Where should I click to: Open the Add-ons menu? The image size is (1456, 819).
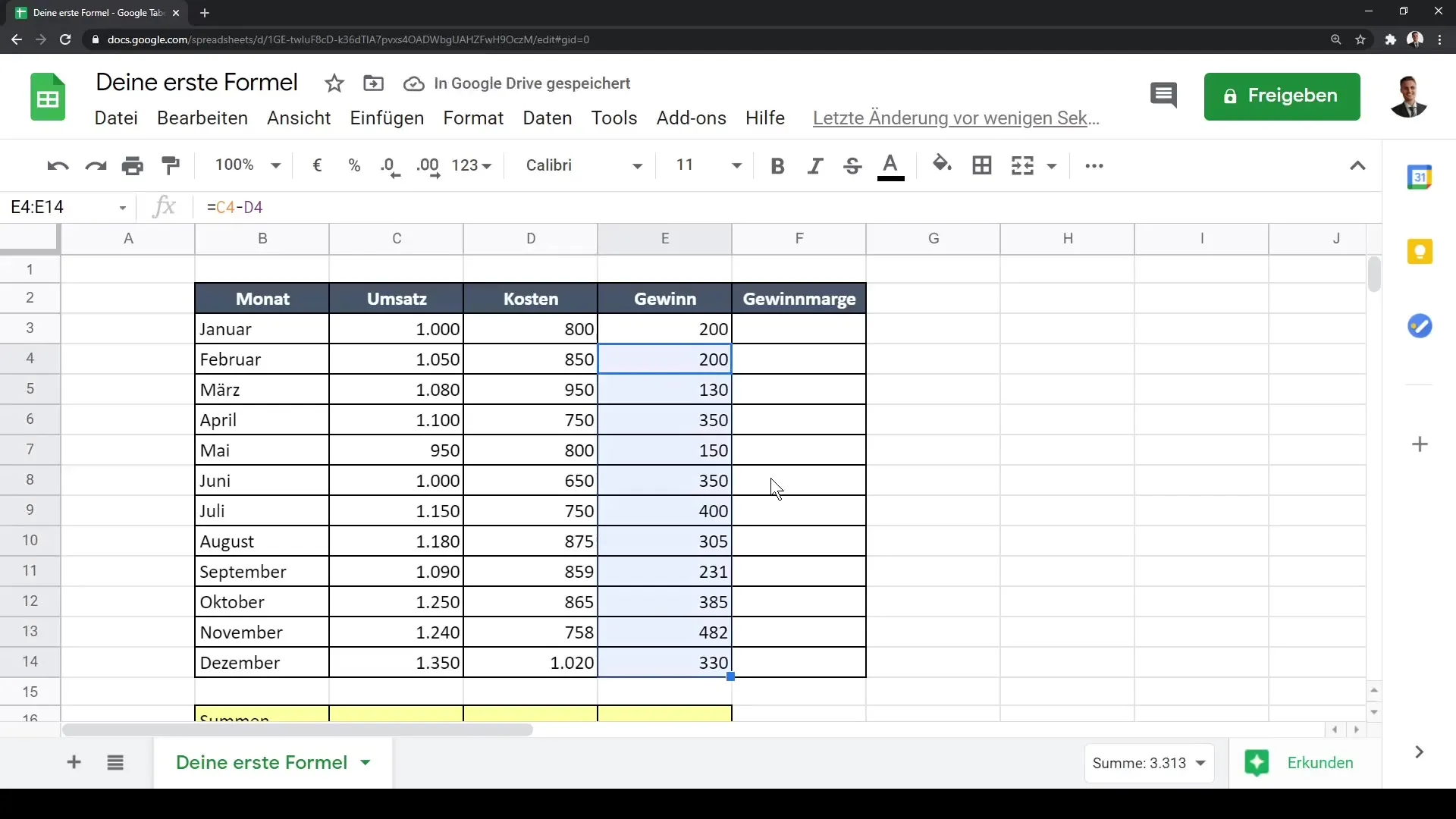(x=692, y=118)
